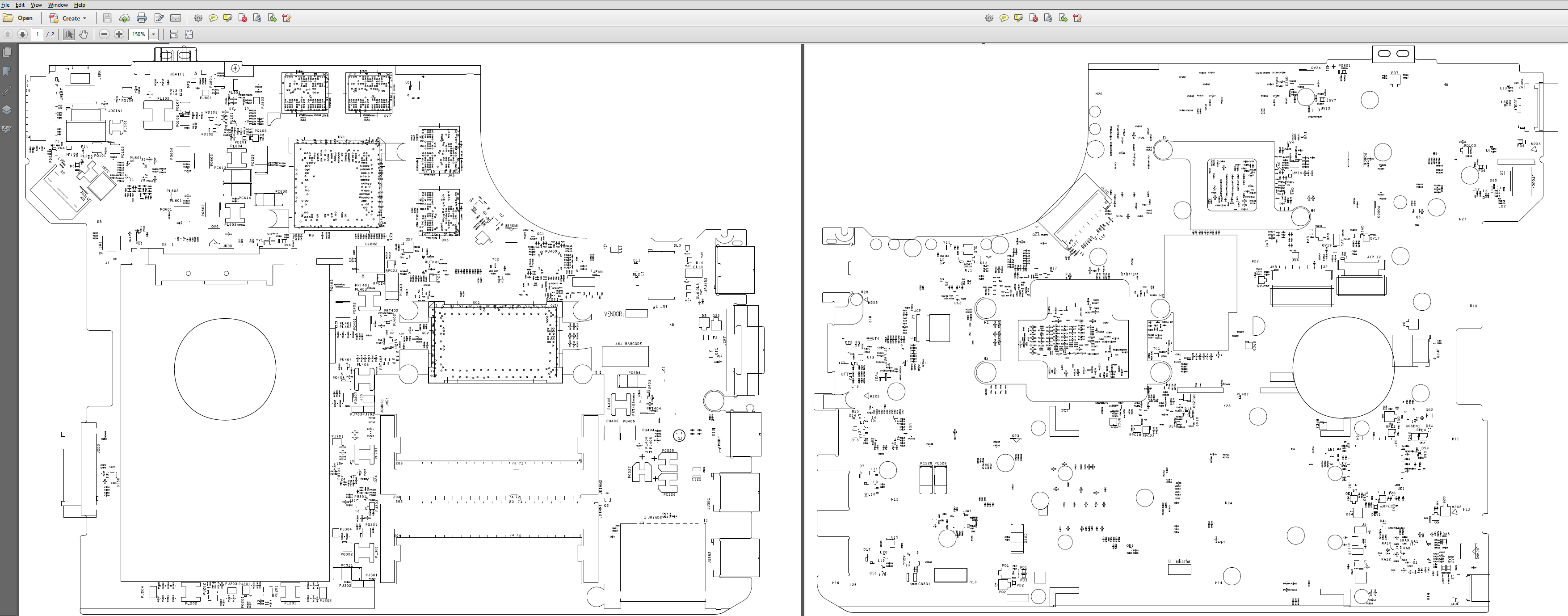
Task: Switch to the Hand pan tool
Action: coord(84,35)
